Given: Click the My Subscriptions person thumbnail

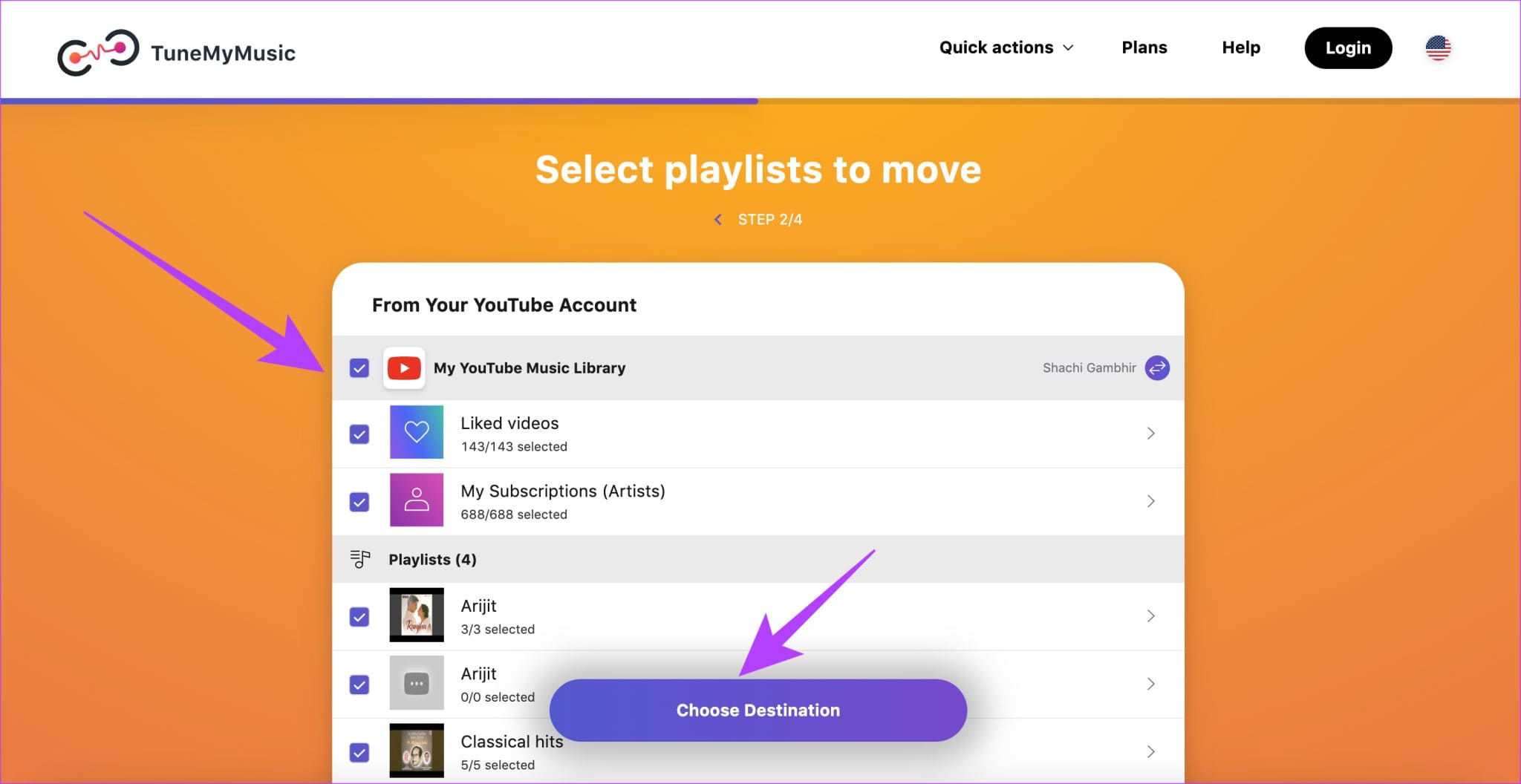Looking at the screenshot, I should coord(417,500).
